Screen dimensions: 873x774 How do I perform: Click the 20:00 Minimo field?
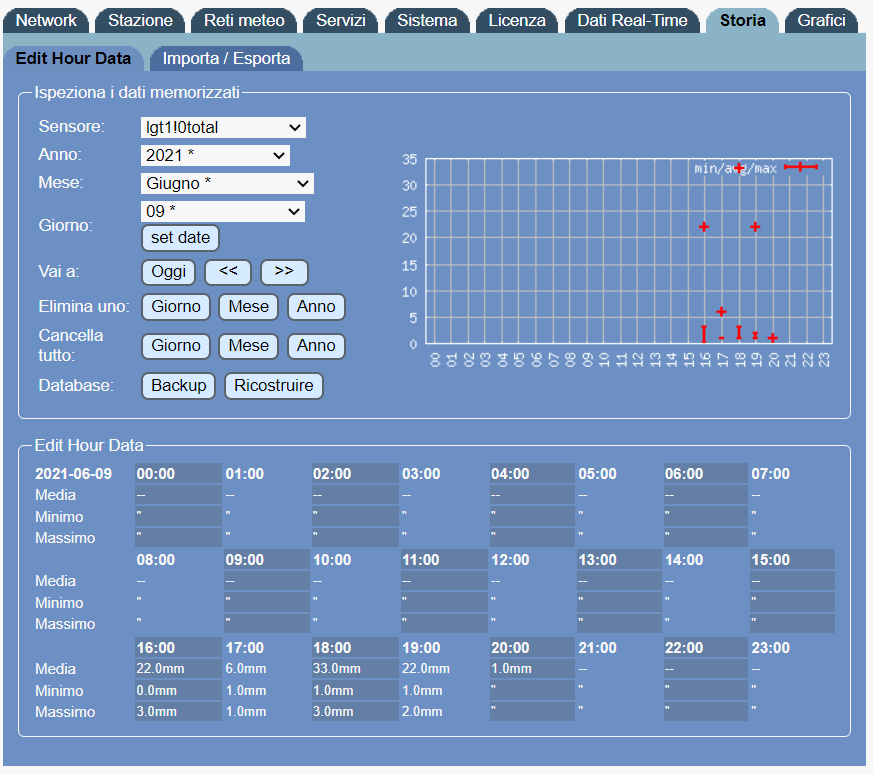(532, 690)
